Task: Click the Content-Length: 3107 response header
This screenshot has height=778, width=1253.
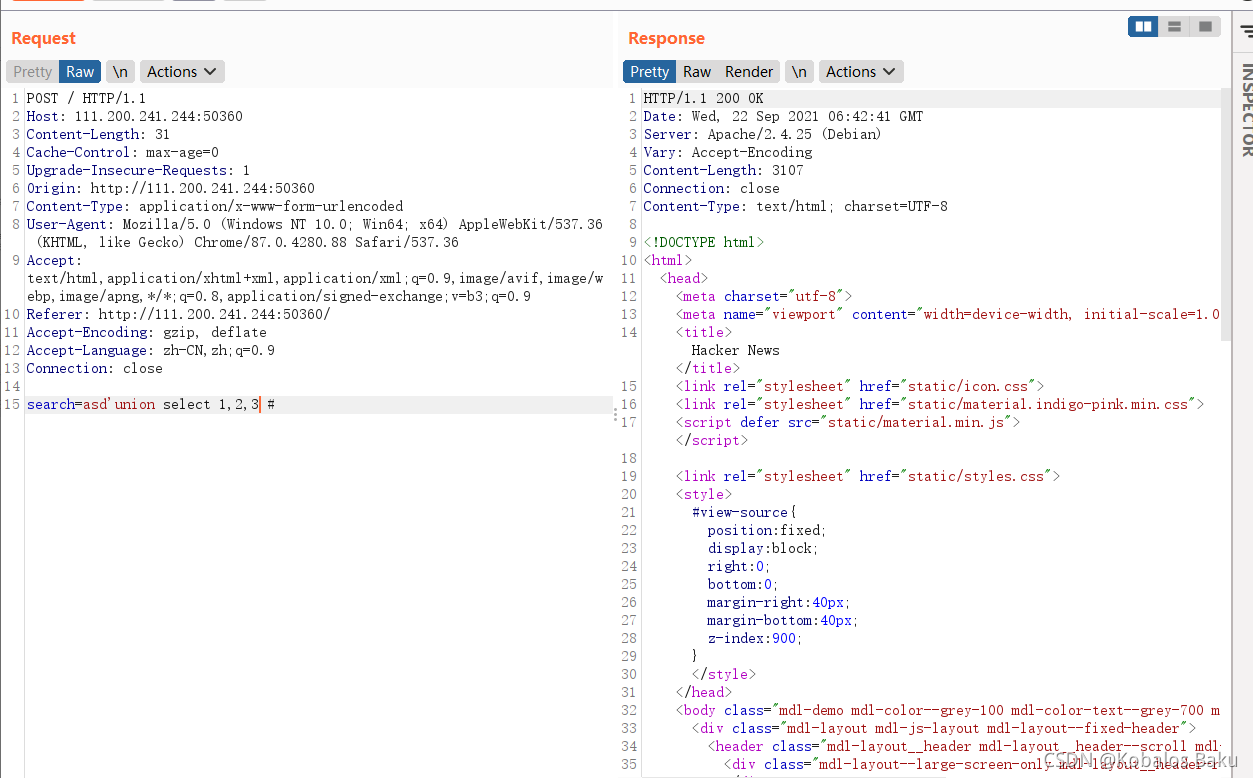Action: 723,170
